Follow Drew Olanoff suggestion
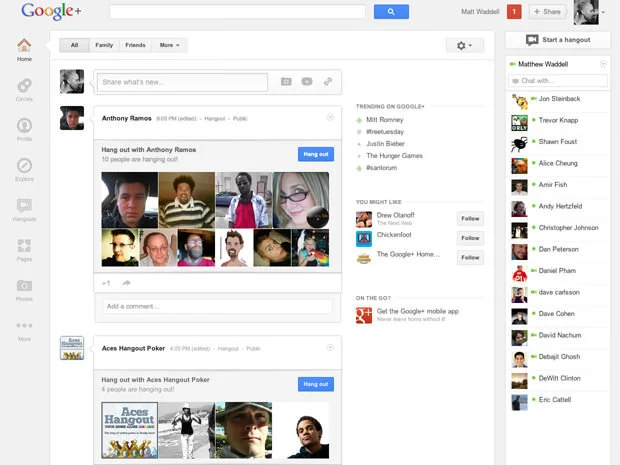Image resolution: width=620 pixels, height=465 pixels. coord(470,218)
